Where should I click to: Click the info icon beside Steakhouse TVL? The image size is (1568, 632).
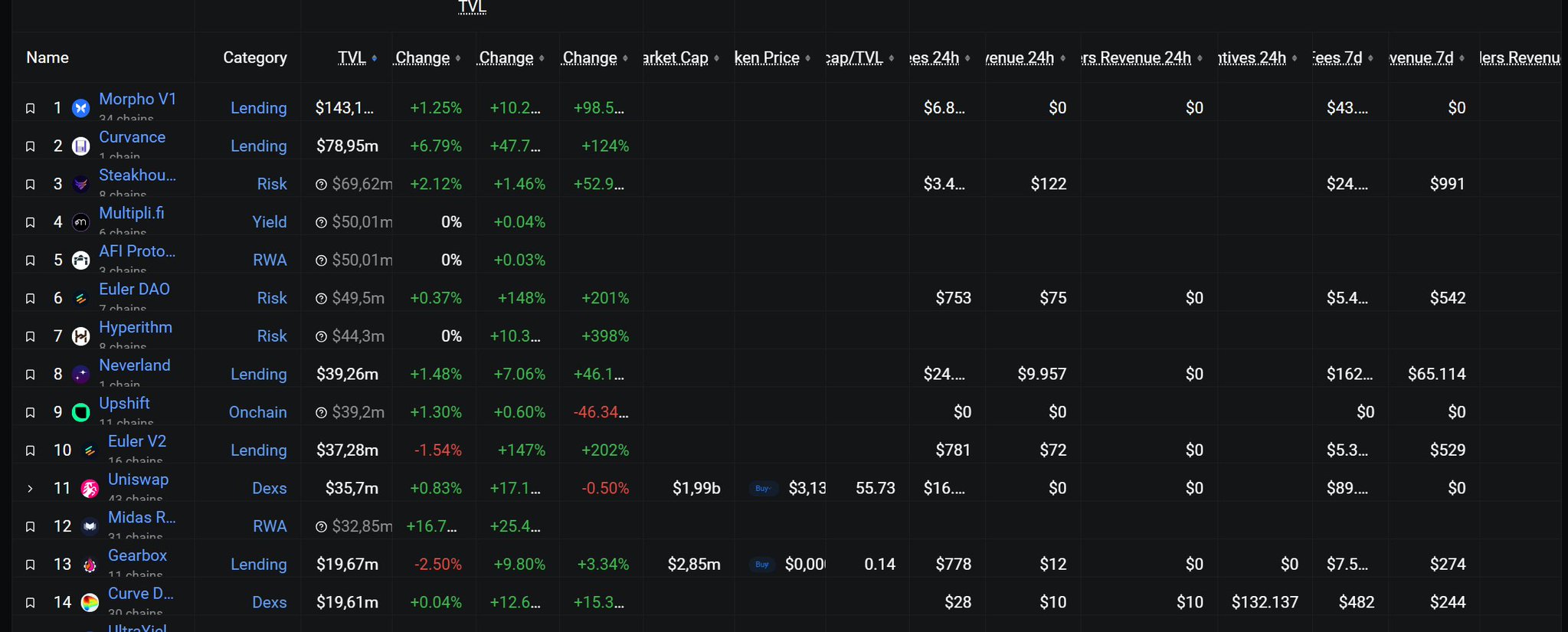pos(322,184)
